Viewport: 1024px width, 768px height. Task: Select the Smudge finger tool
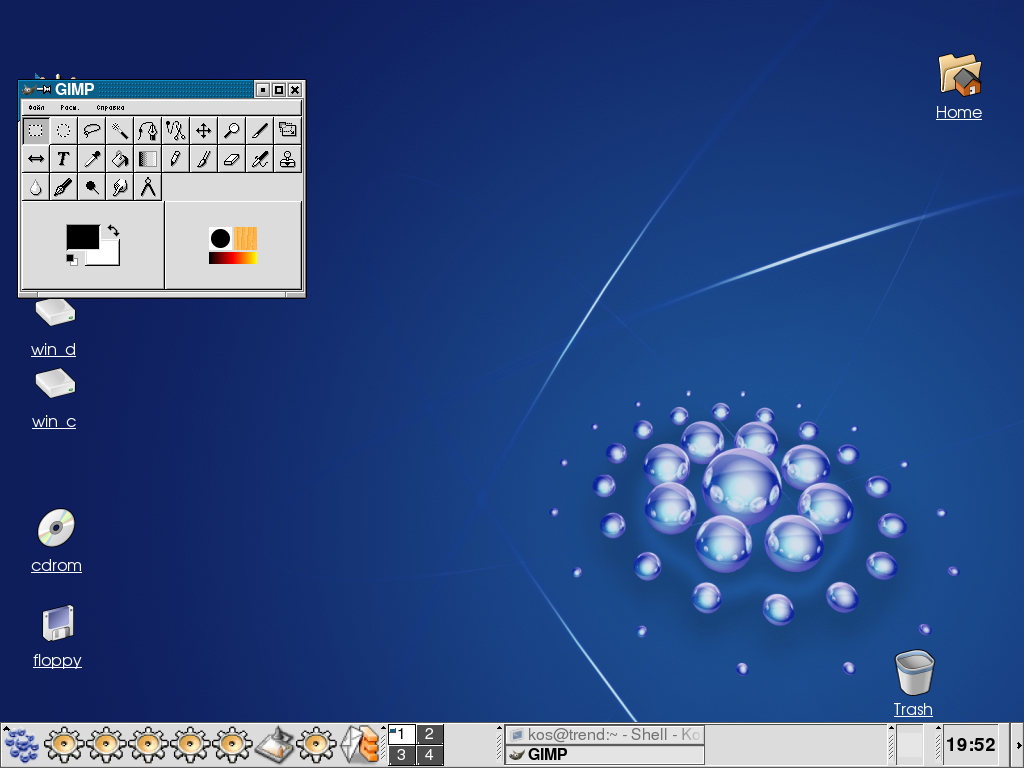tap(120, 187)
